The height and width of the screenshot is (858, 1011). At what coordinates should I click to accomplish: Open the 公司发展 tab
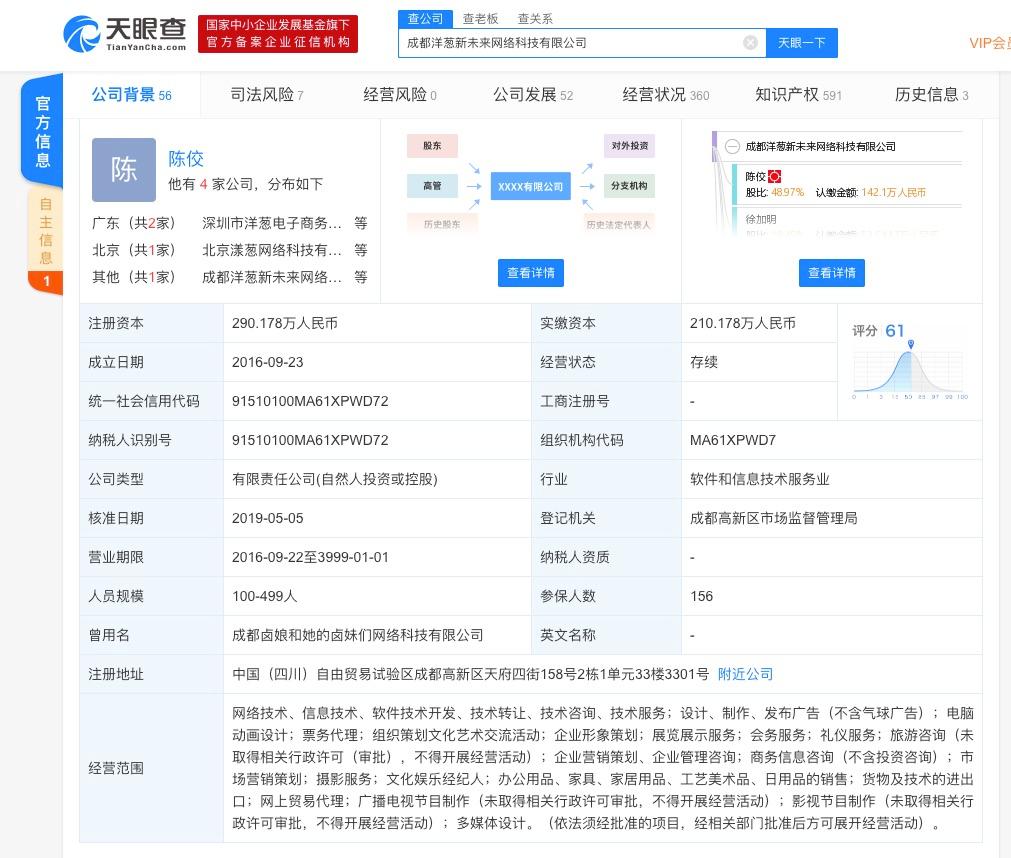point(533,95)
